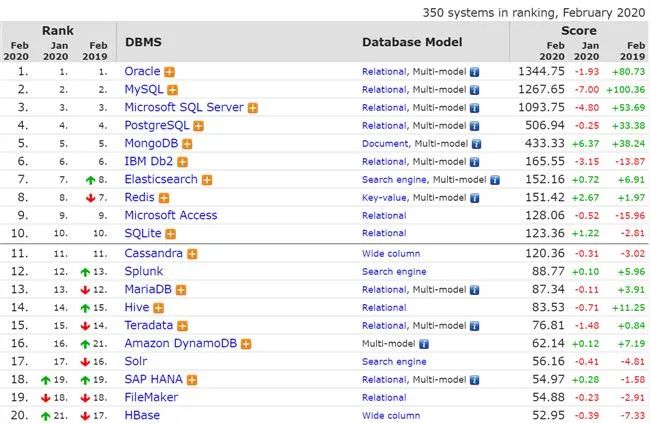Viewport: 650px width, 423px height.
Task: Open the Elasticsearch database page
Action: (x=161, y=180)
